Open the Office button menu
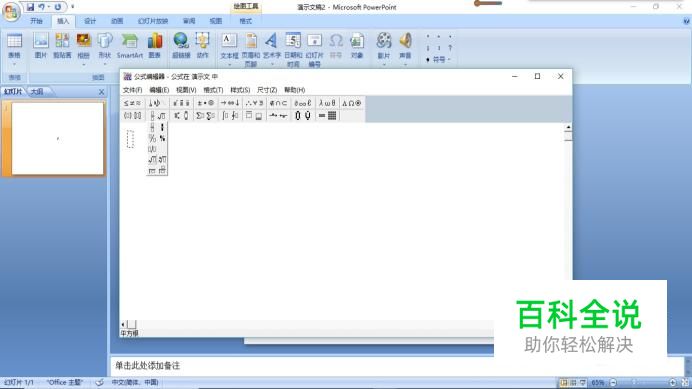 pos(11,11)
